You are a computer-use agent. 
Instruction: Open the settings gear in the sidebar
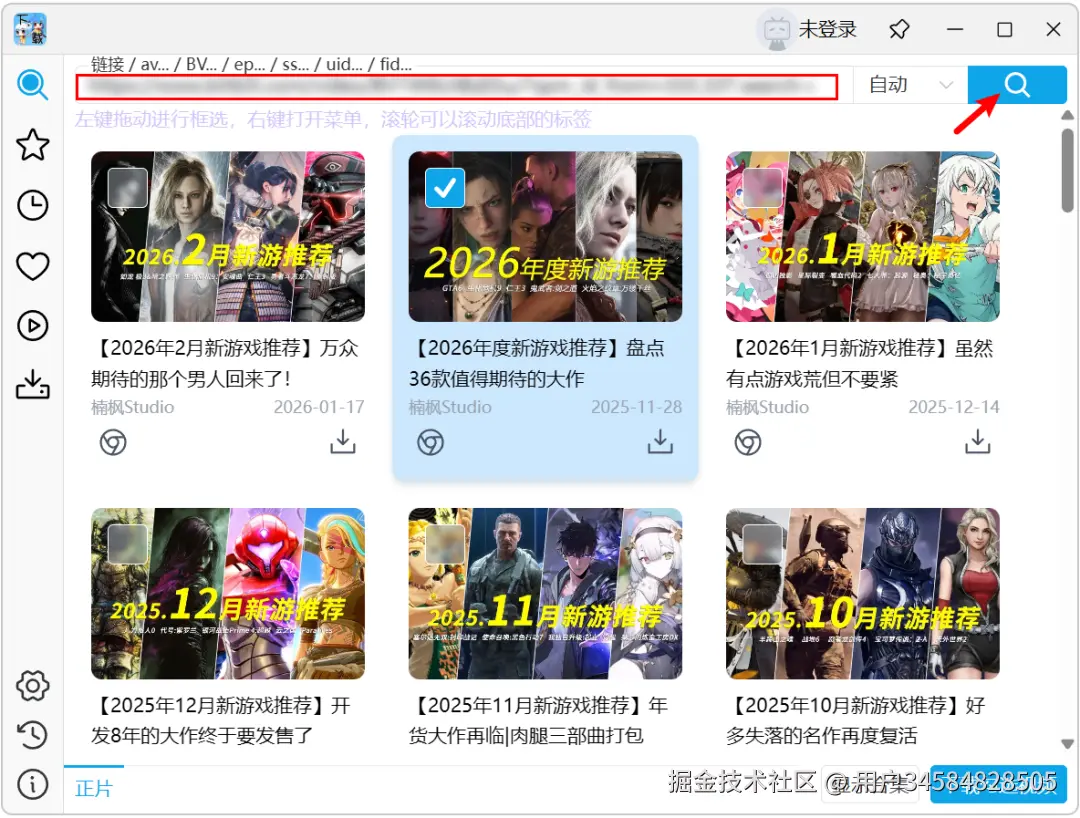tap(32, 686)
